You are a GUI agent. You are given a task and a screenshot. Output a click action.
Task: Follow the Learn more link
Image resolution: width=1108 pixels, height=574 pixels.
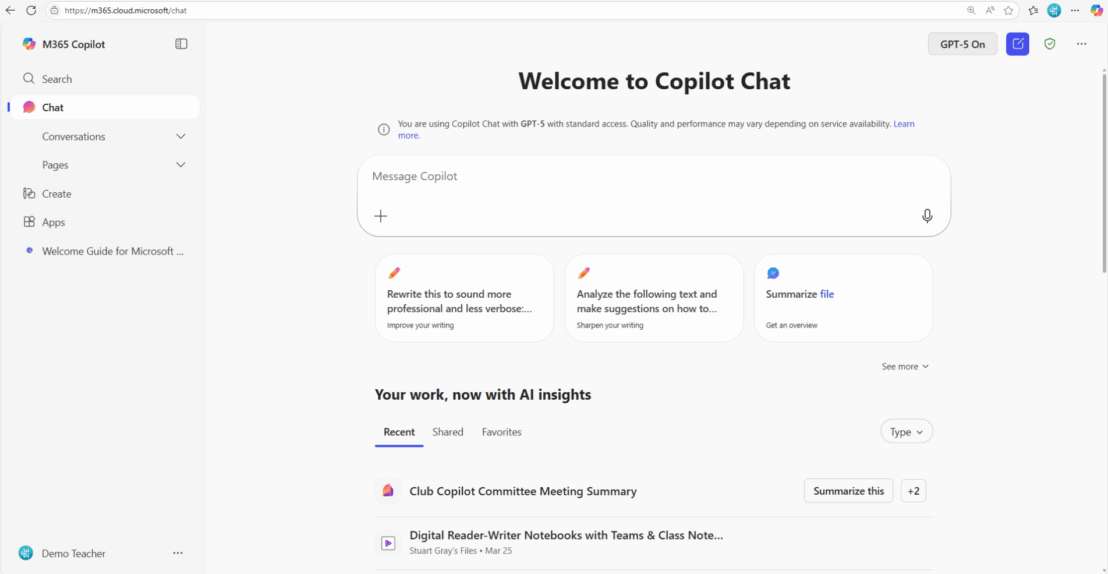903,124
